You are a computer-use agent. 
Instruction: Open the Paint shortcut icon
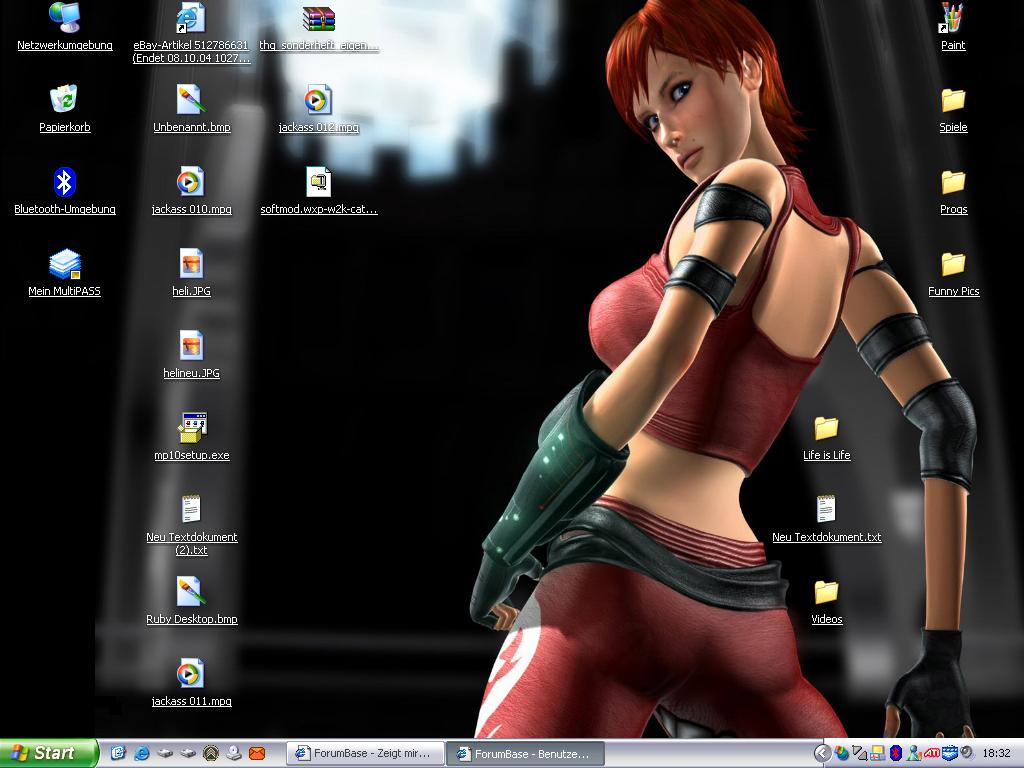(x=953, y=18)
